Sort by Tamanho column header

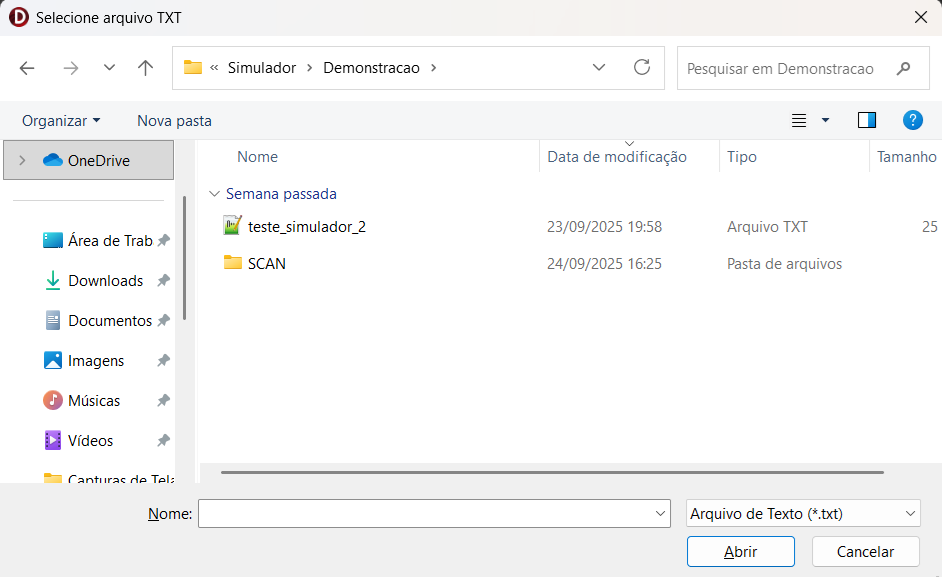coord(906,157)
